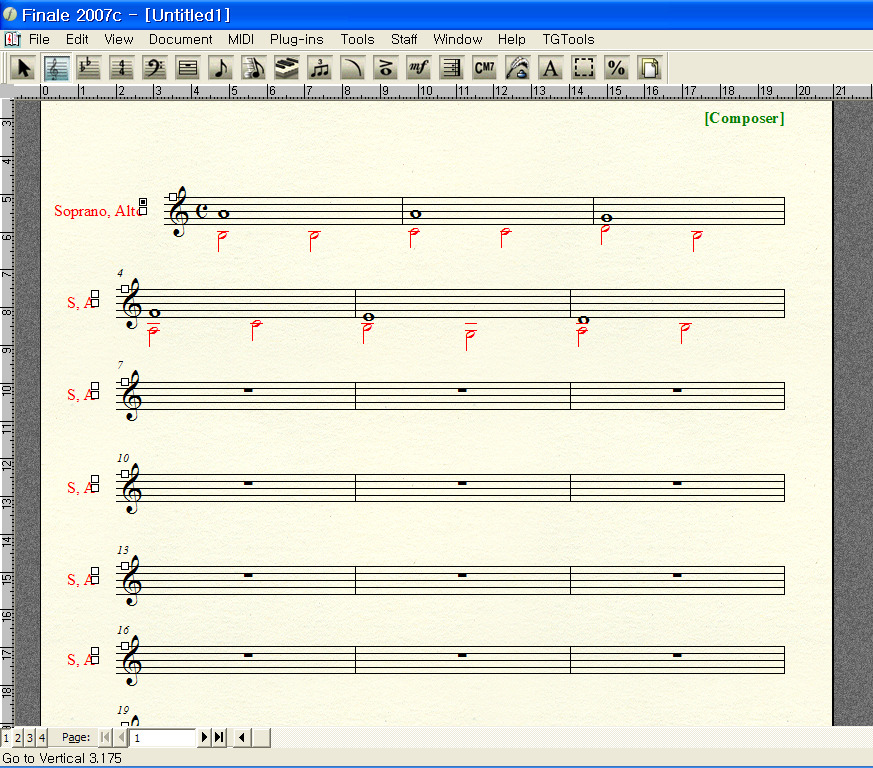Select the Clef tool

point(155,68)
